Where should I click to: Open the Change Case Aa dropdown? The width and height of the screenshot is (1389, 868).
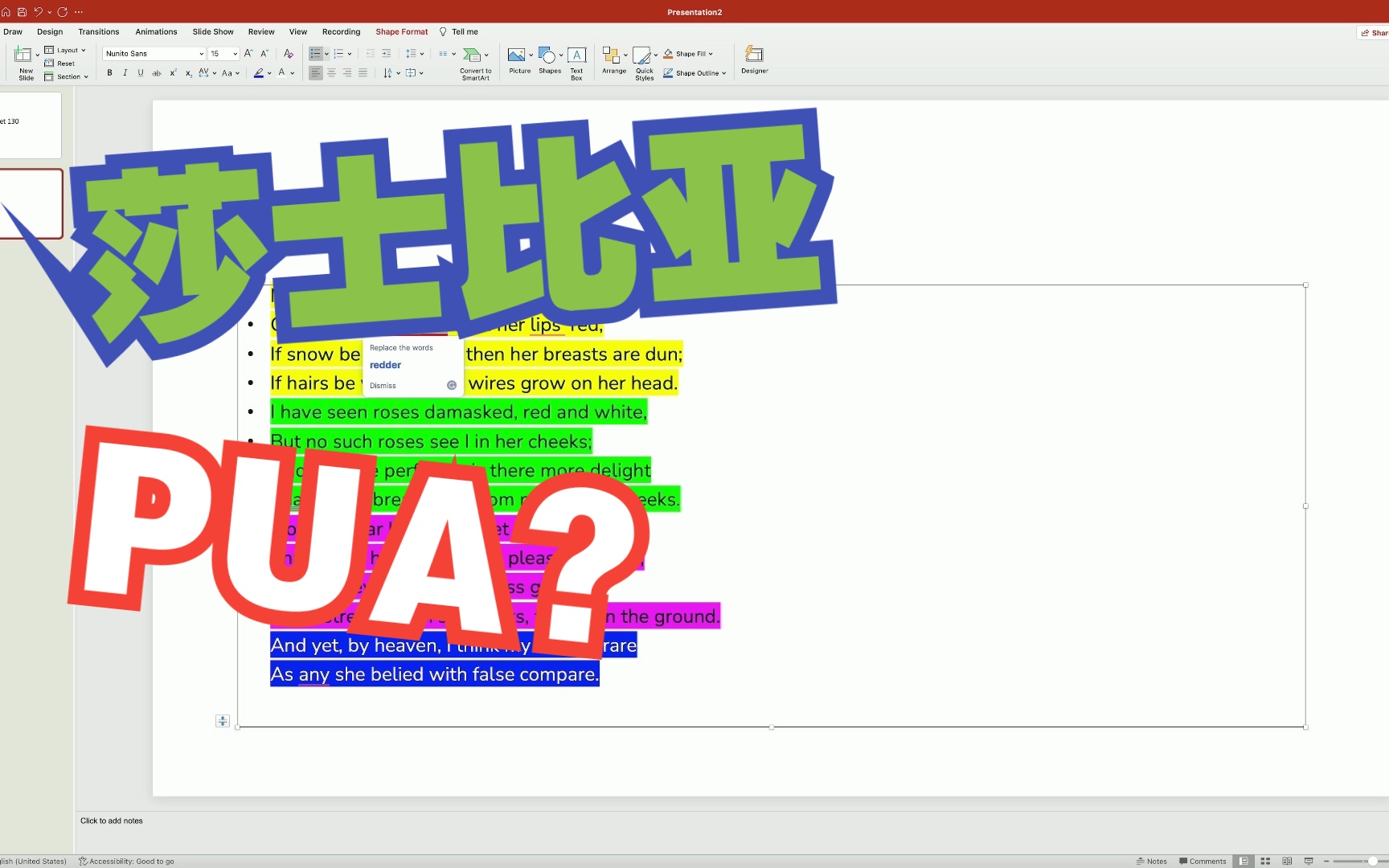click(x=231, y=72)
